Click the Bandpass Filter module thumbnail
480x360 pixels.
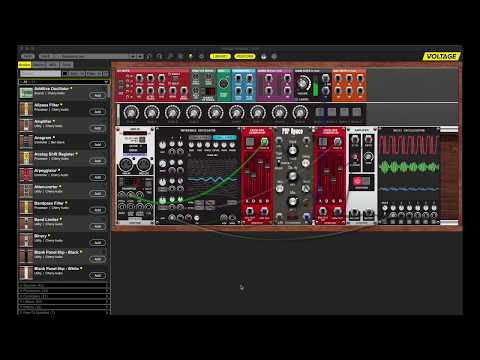pos(26,207)
